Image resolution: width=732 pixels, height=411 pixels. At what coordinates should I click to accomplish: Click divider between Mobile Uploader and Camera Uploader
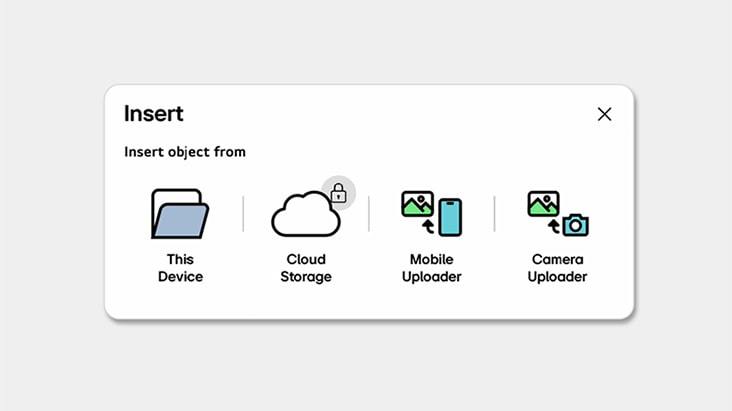point(495,214)
